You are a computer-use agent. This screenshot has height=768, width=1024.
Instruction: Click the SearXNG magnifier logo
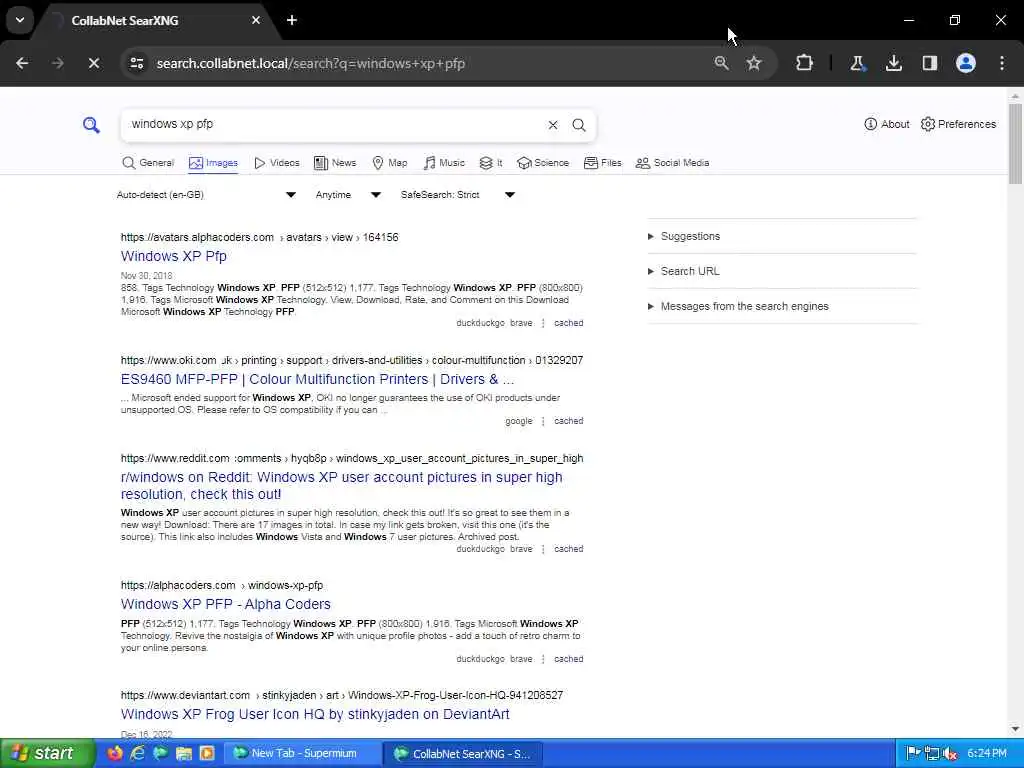[x=91, y=125]
